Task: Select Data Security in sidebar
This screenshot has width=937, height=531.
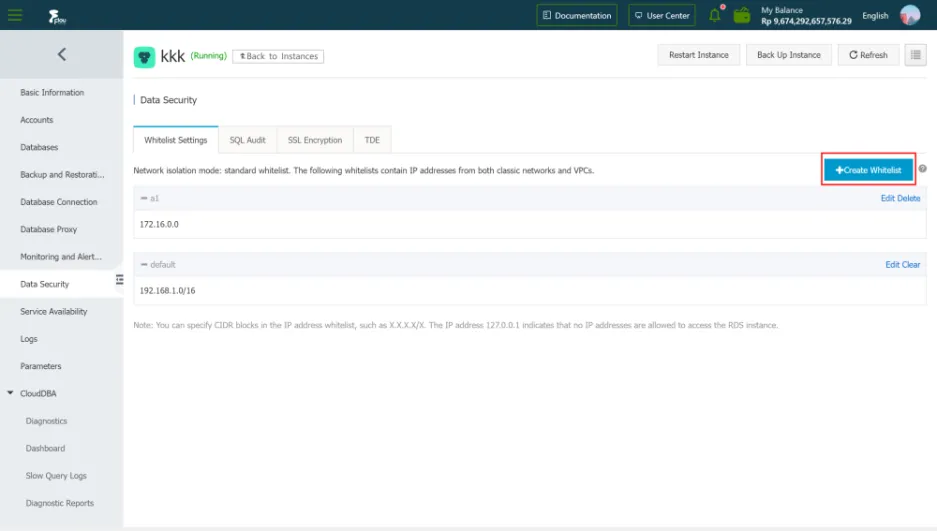Action: 44,284
